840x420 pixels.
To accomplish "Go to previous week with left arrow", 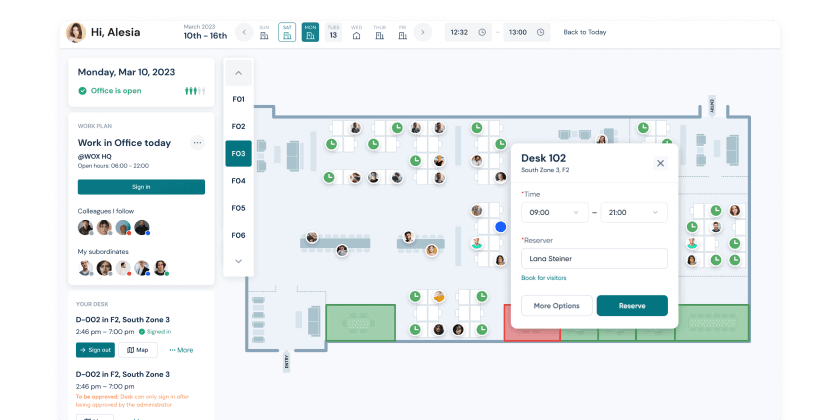I will [245, 32].
